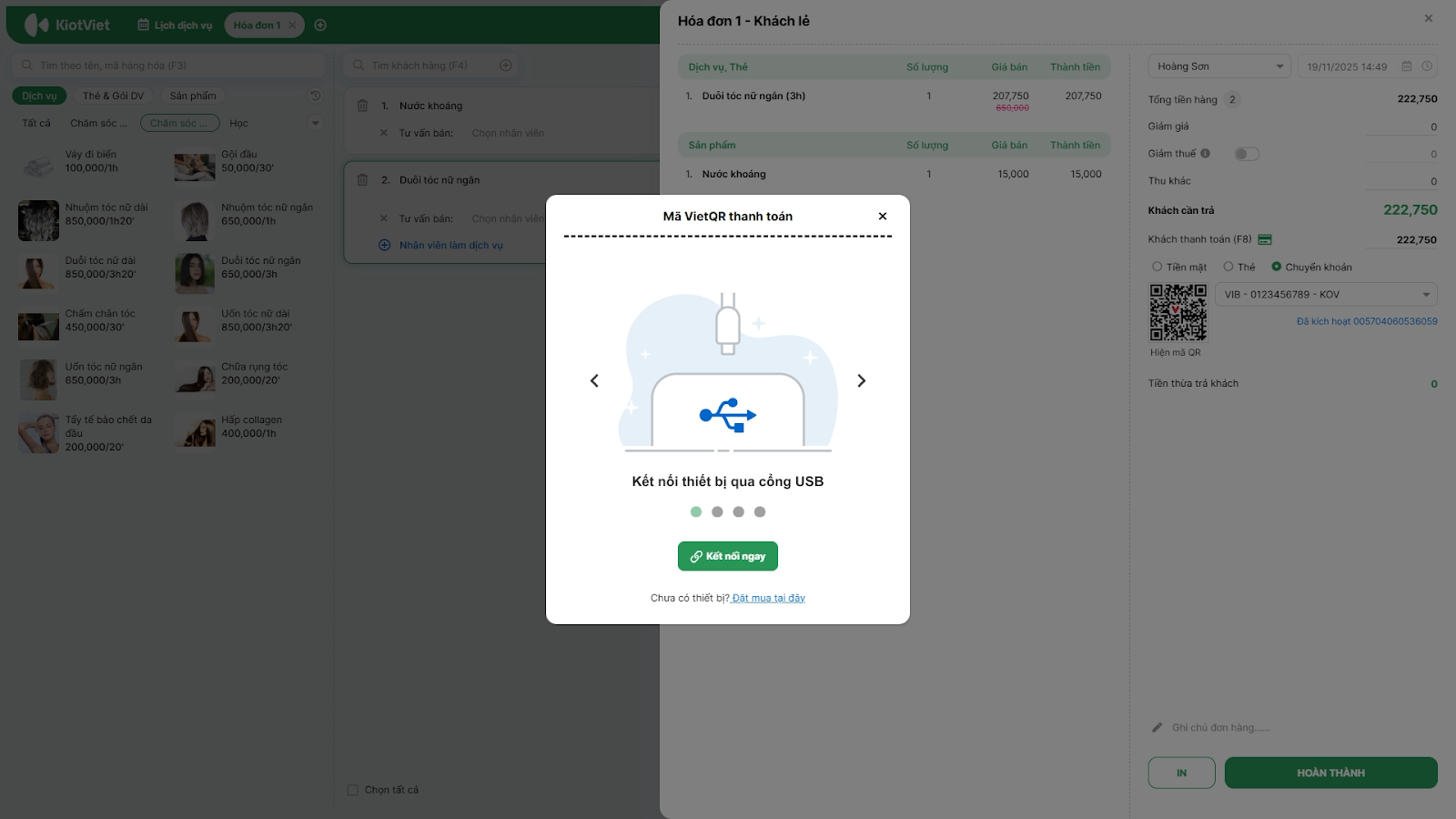1456x819 pixels.
Task: Open the Hoàng Sơn staff dropdown
Action: pyautogui.click(x=1218, y=66)
